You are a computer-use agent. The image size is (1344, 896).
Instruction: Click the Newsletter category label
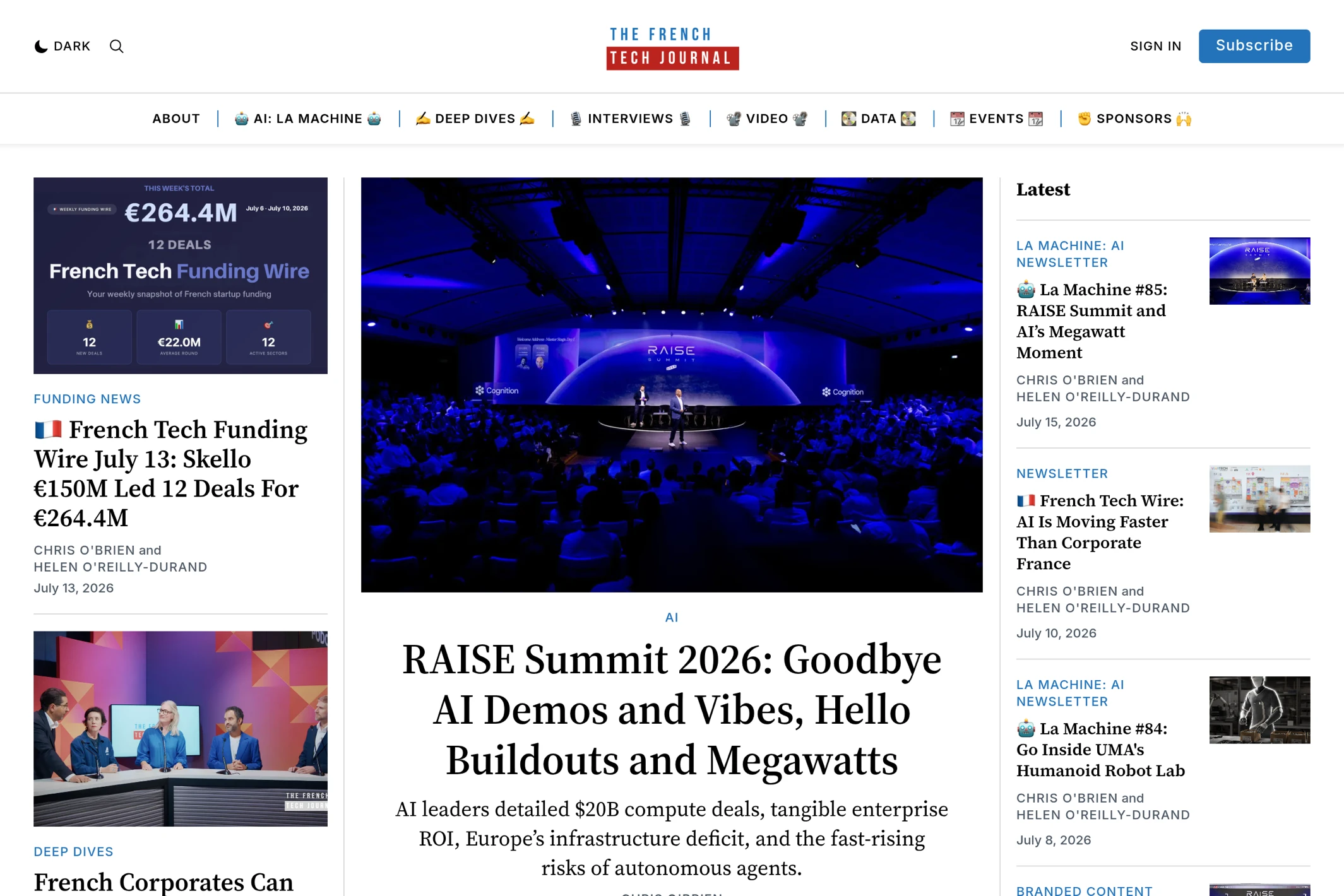[x=1062, y=473]
